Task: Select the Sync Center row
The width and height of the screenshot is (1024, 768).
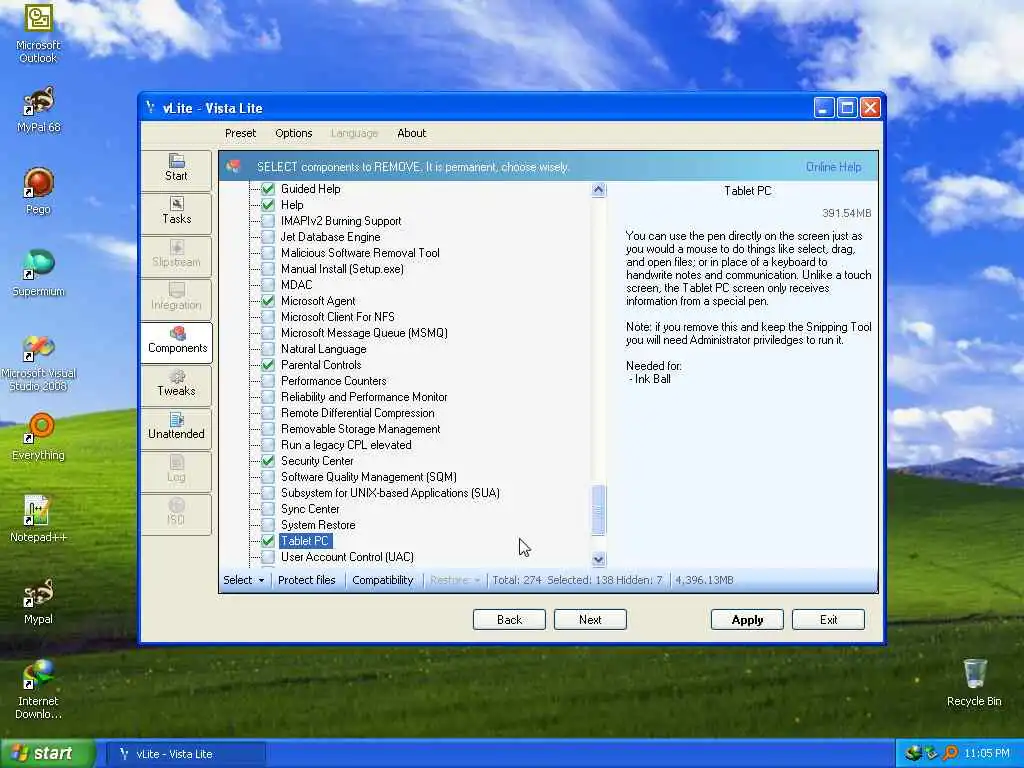Action: pyautogui.click(x=310, y=509)
